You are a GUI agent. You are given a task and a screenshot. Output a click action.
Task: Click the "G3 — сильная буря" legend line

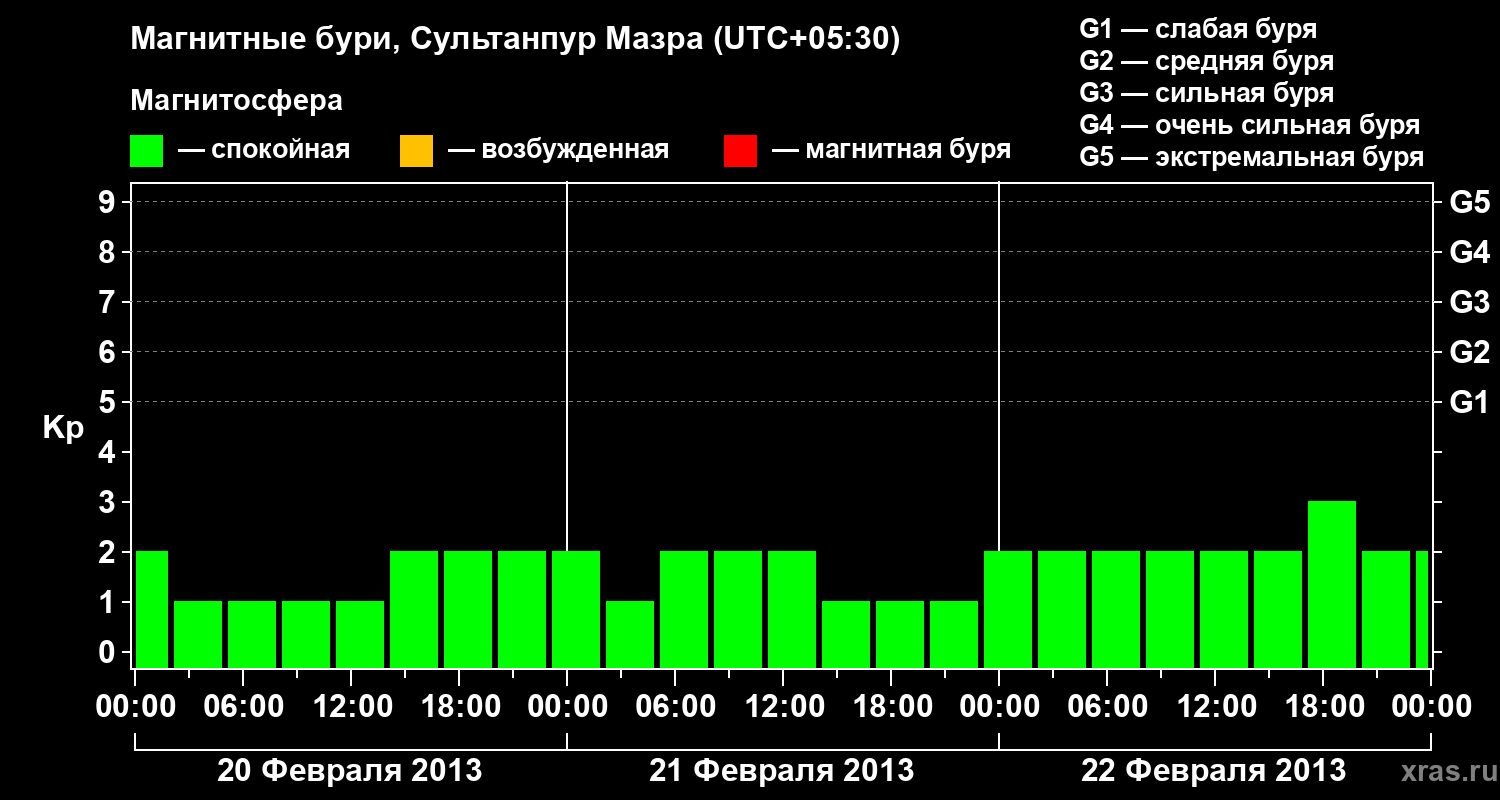tap(1206, 93)
